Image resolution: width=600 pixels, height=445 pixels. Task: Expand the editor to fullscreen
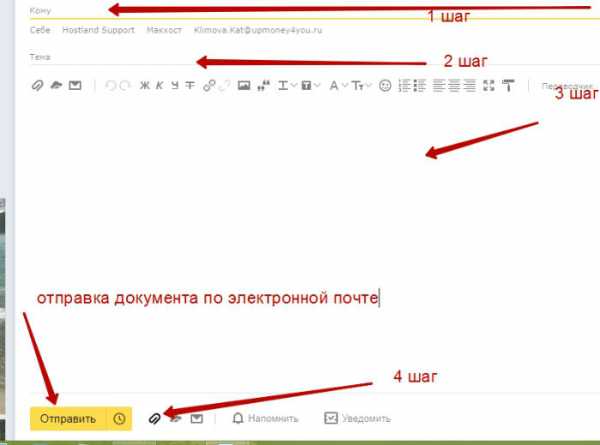(489, 85)
